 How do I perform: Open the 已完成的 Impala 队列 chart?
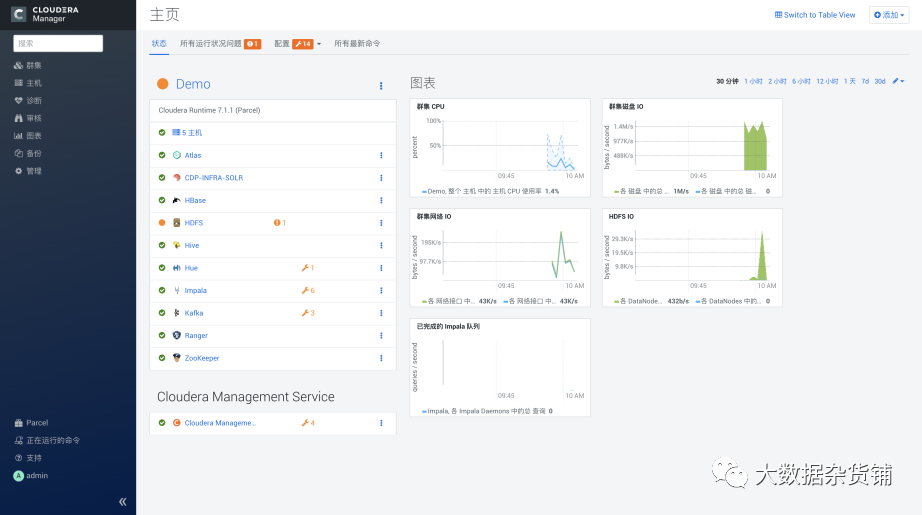tap(500, 367)
